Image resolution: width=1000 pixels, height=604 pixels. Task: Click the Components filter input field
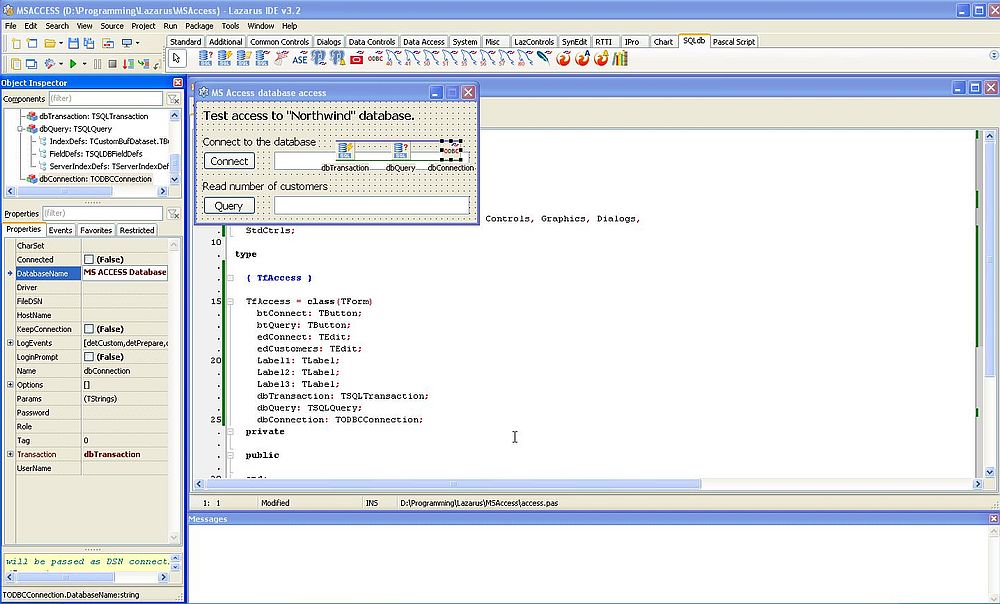(106, 99)
